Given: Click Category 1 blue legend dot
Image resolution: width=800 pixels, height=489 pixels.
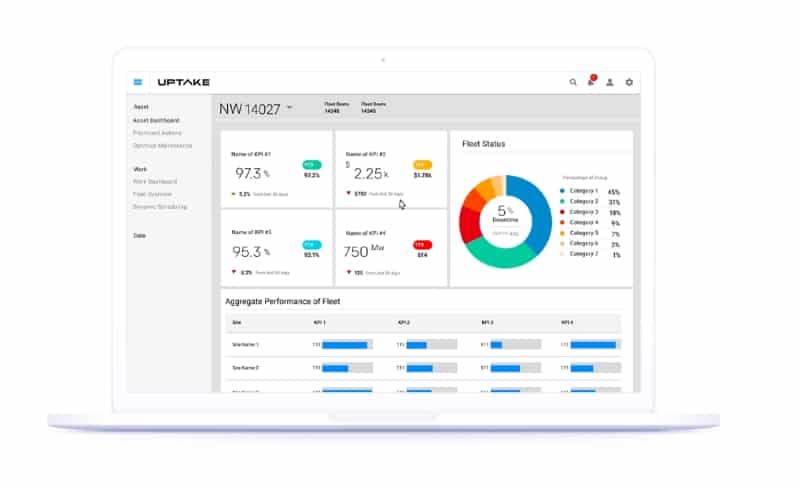Looking at the screenshot, I should (562, 191).
